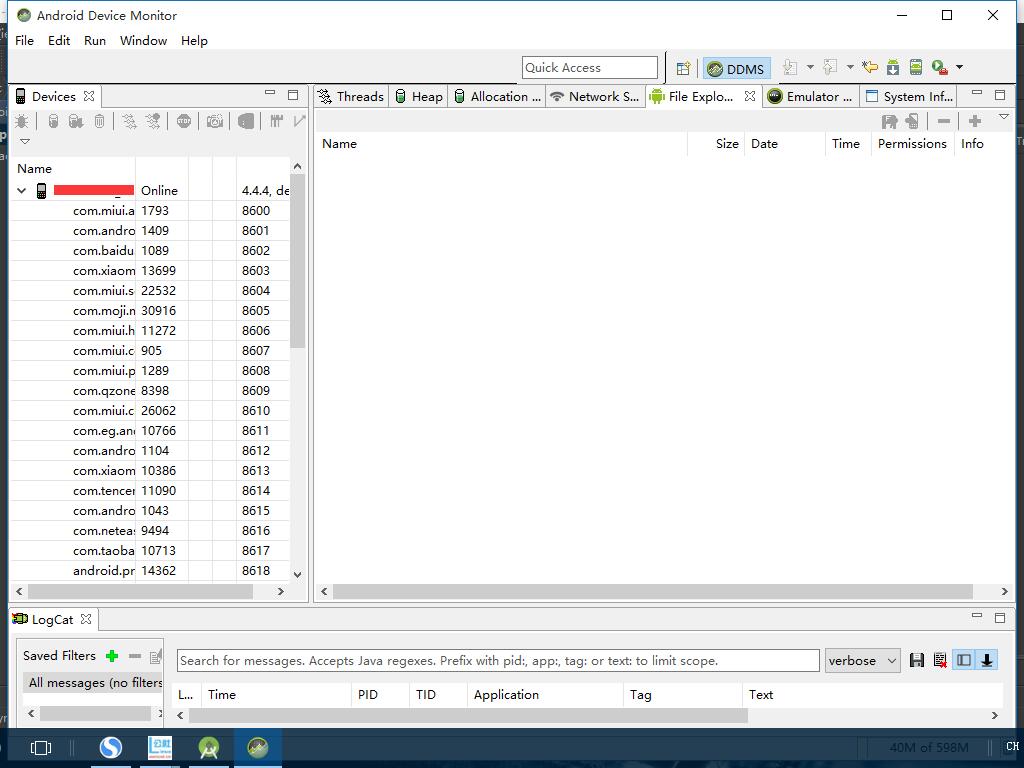This screenshot has width=1024, height=768.
Task: Click the Push file onto device icon
Action: pyautogui.click(x=912, y=121)
